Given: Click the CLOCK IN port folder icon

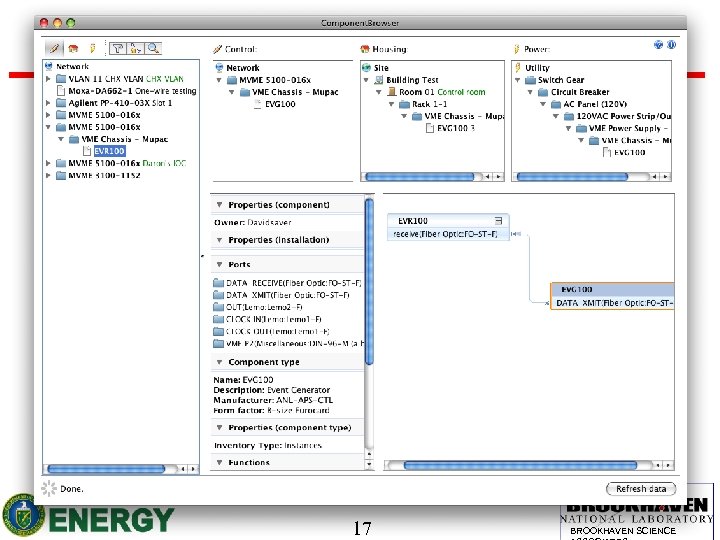Looking at the screenshot, I should click(219, 319).
